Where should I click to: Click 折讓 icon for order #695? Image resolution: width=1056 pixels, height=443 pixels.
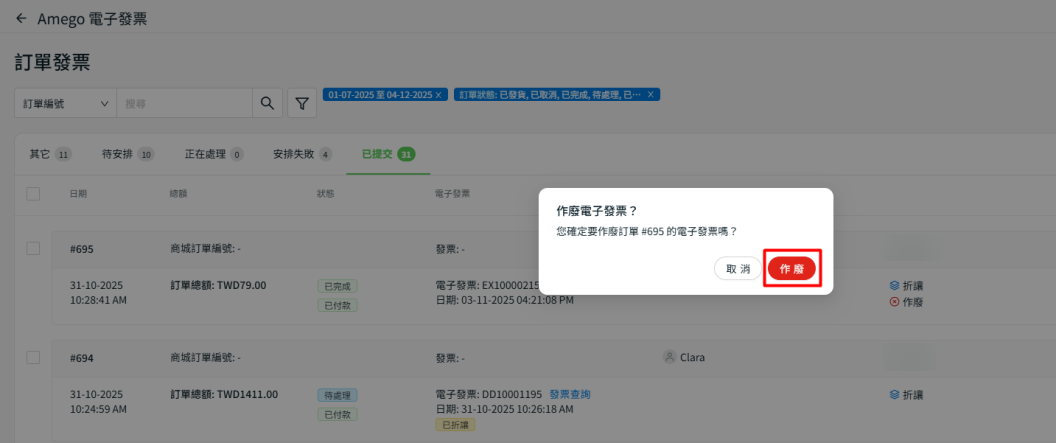894,285
